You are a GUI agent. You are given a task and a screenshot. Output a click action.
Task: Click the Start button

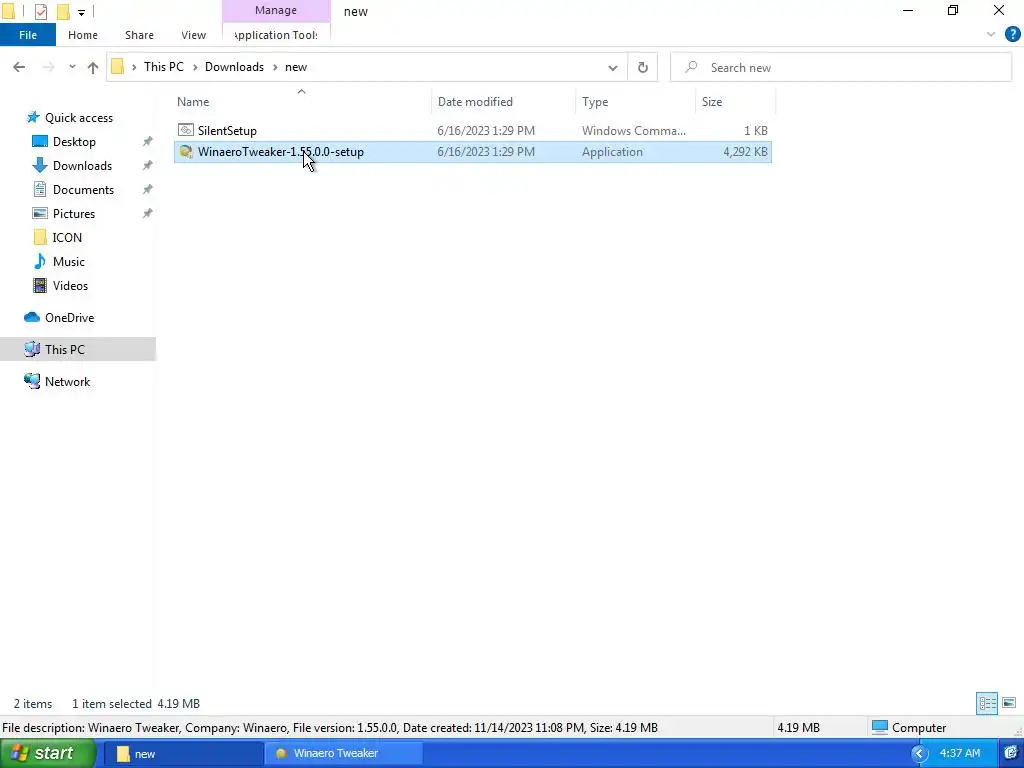pyautogui.click(x=48, y=754)
